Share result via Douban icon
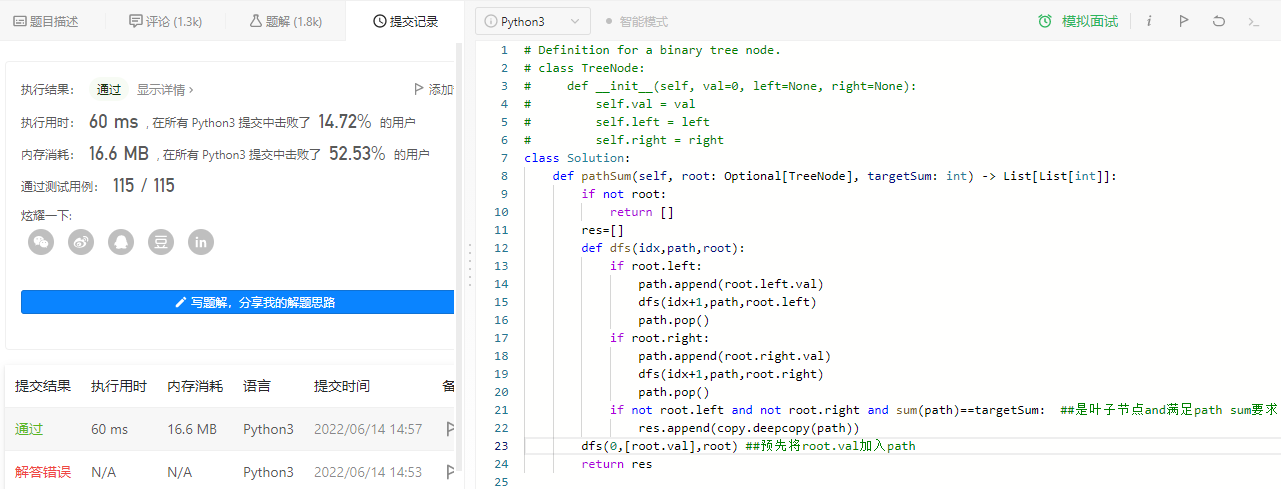The width and height of the screenshot is (1281, 489). (x=161, y=242)
